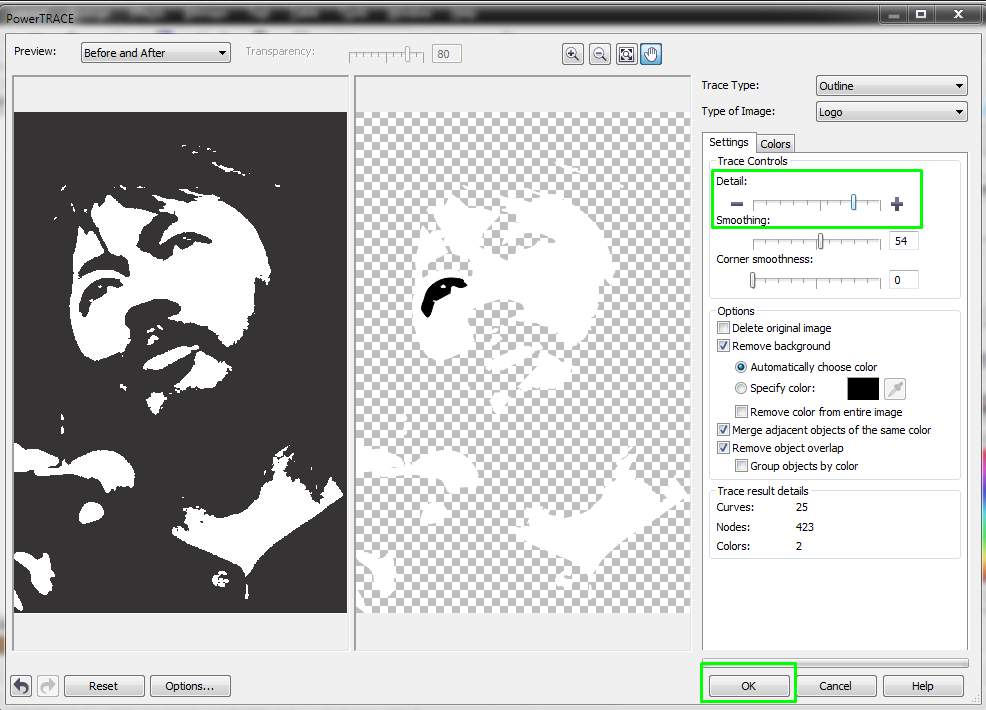Click the Smoothing slider handle
The image size is (986, 710).
[820, 241]
